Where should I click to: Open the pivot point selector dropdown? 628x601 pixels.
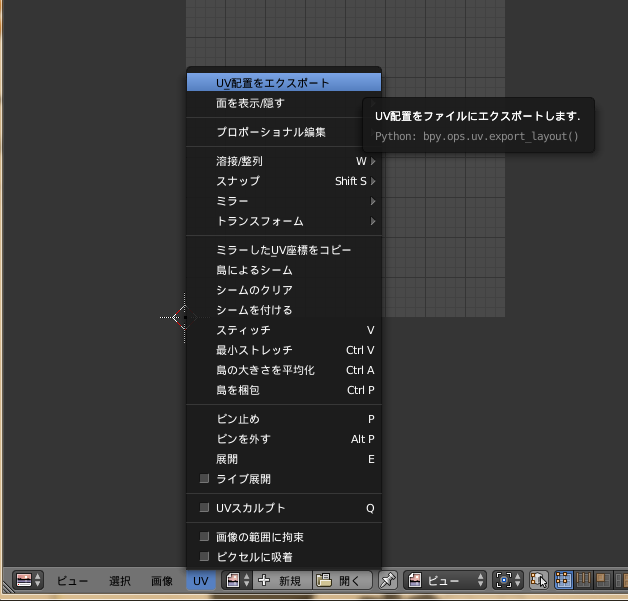pyautogui.click(x=507, y=580)
